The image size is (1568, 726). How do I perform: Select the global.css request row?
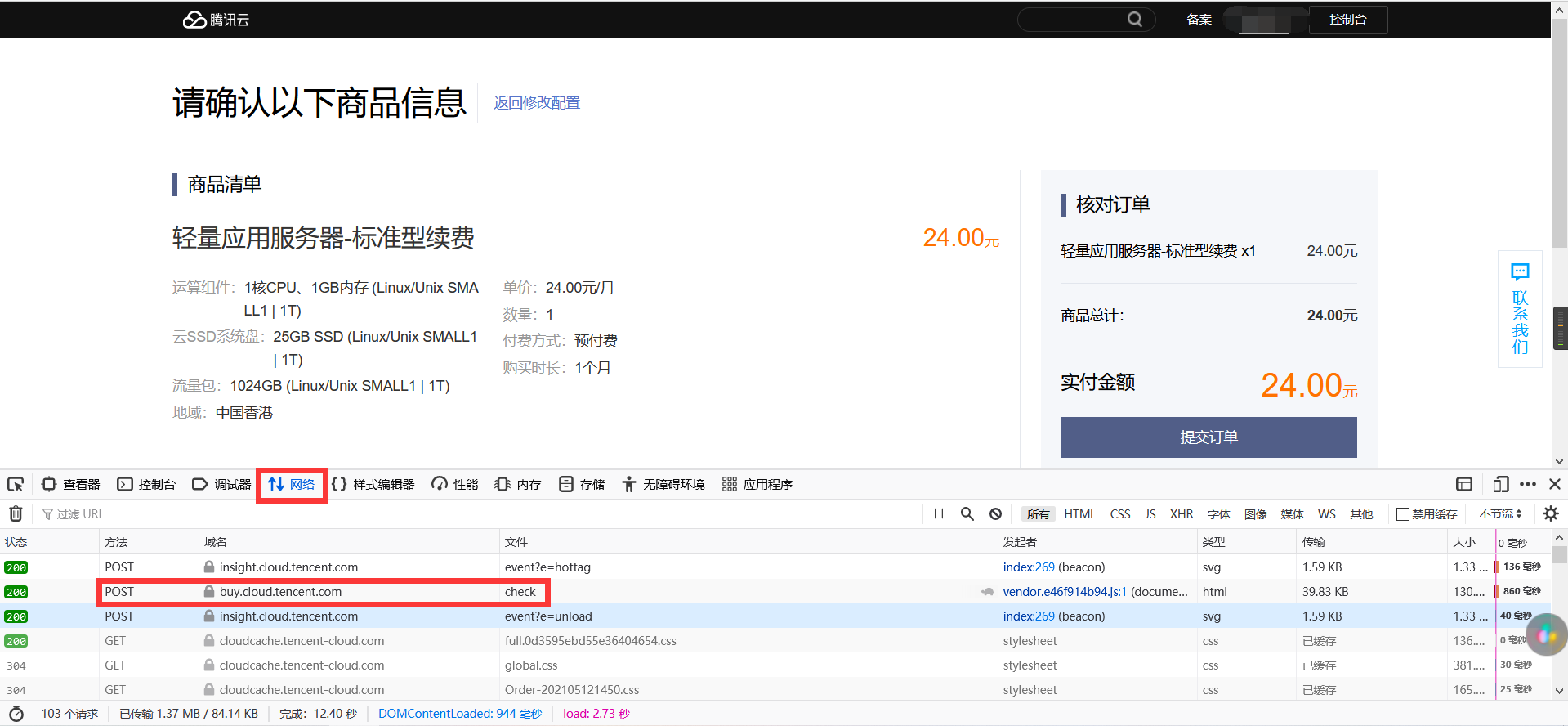tap(776, 665)
